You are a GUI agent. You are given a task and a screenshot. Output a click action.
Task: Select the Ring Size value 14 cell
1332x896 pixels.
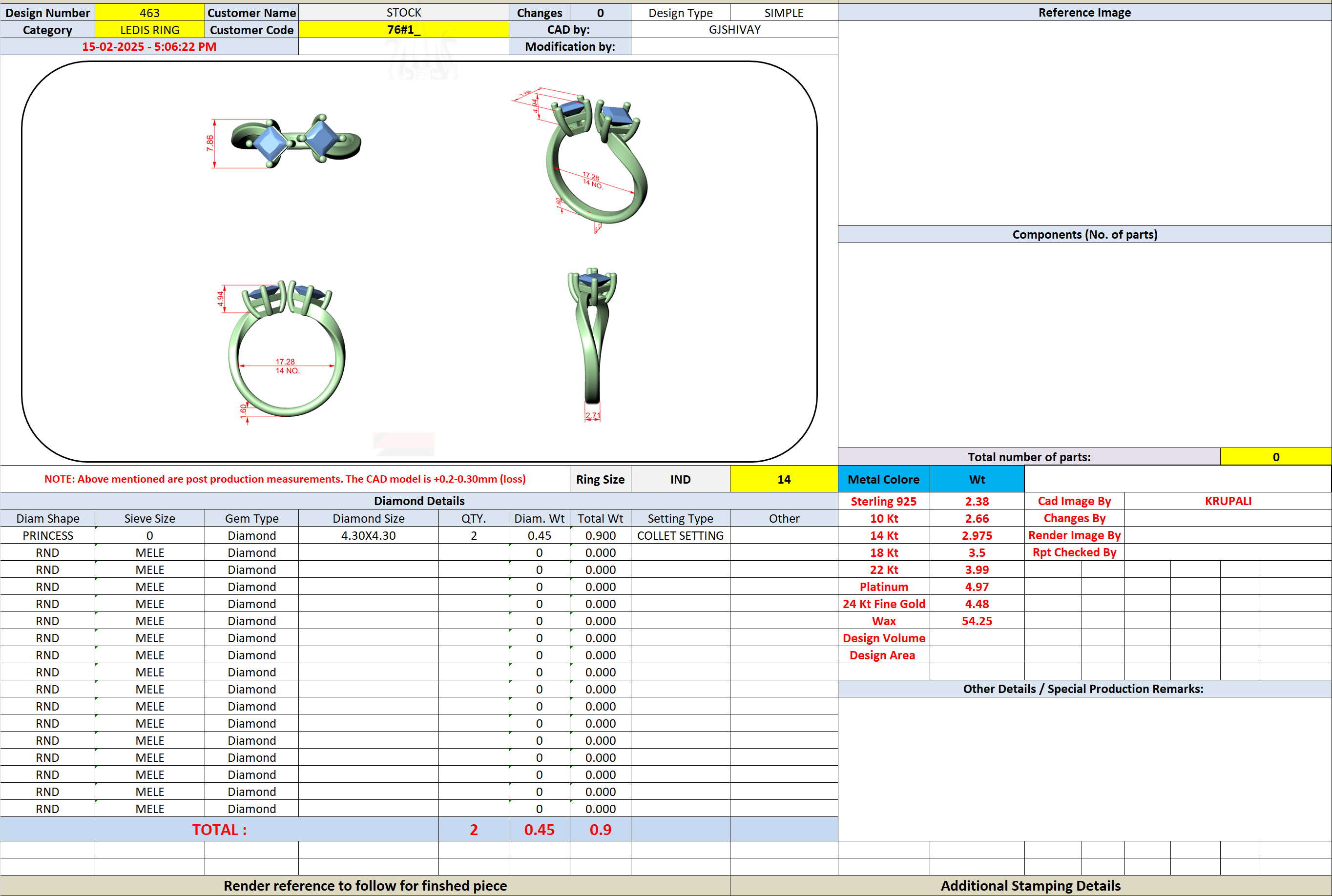pyautogui.click(x=784, y=479)
